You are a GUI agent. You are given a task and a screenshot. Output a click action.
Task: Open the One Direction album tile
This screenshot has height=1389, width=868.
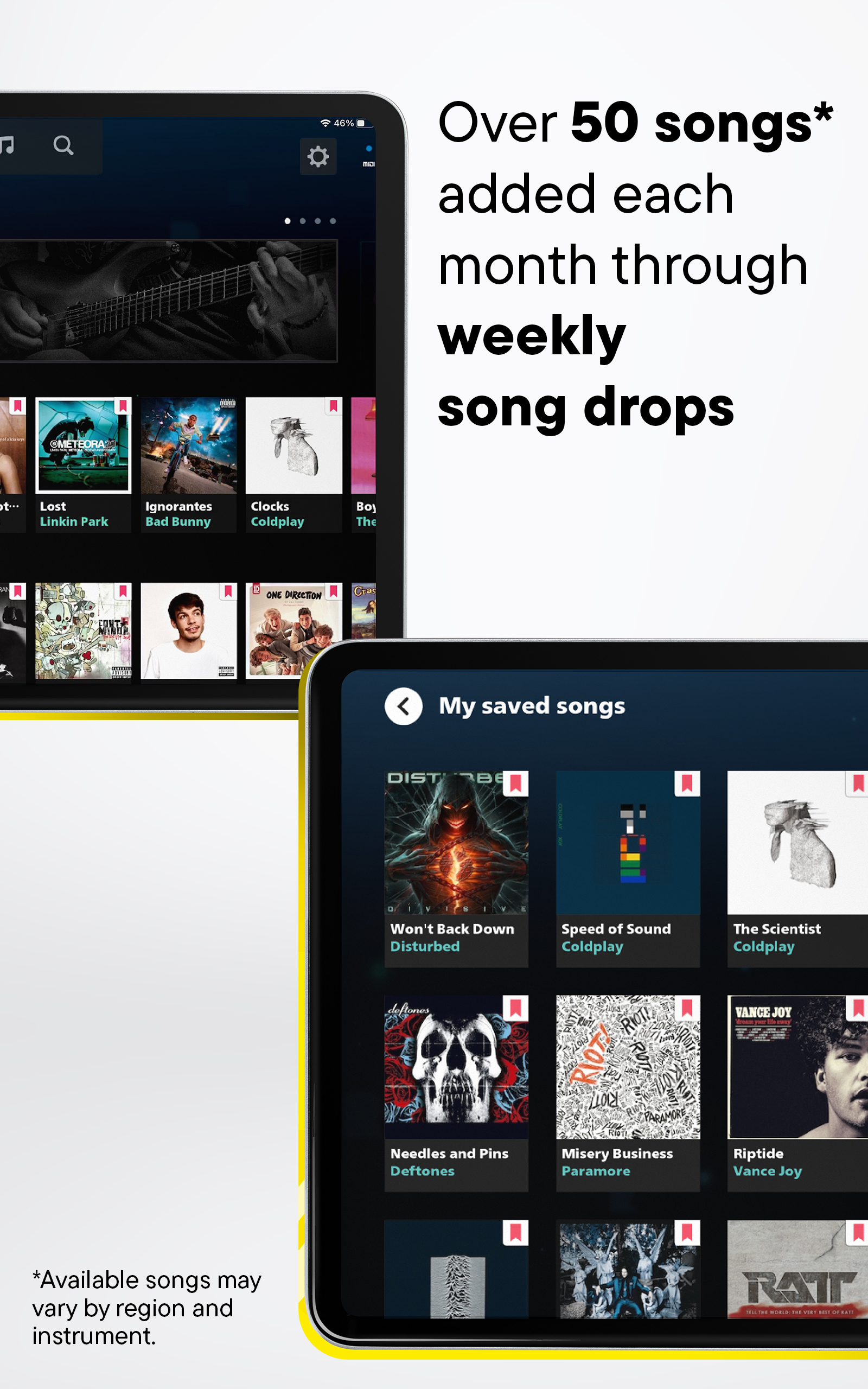pos(294,630)
